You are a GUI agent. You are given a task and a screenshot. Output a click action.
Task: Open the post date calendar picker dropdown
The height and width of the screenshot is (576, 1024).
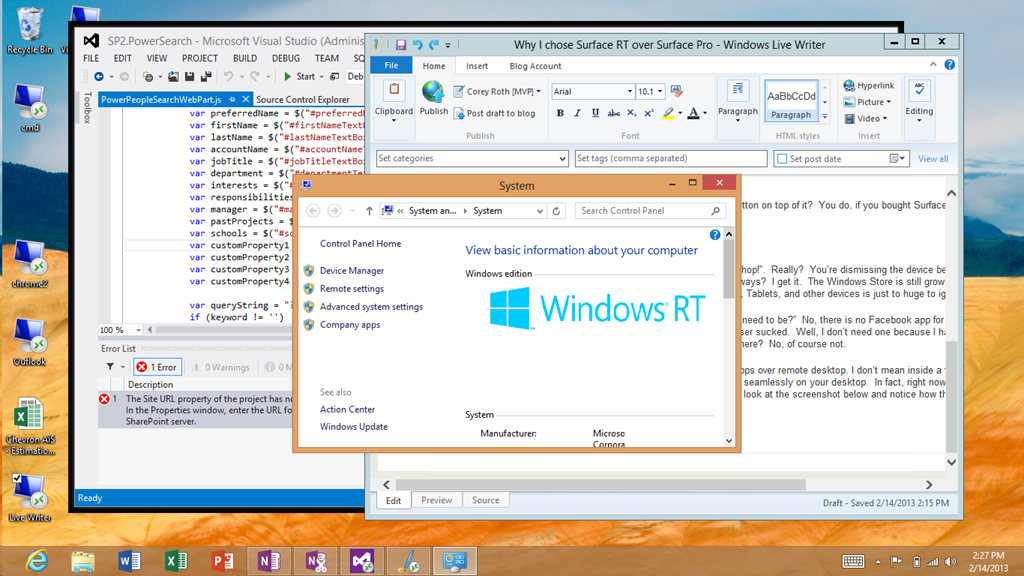click(x=897, y=159)
